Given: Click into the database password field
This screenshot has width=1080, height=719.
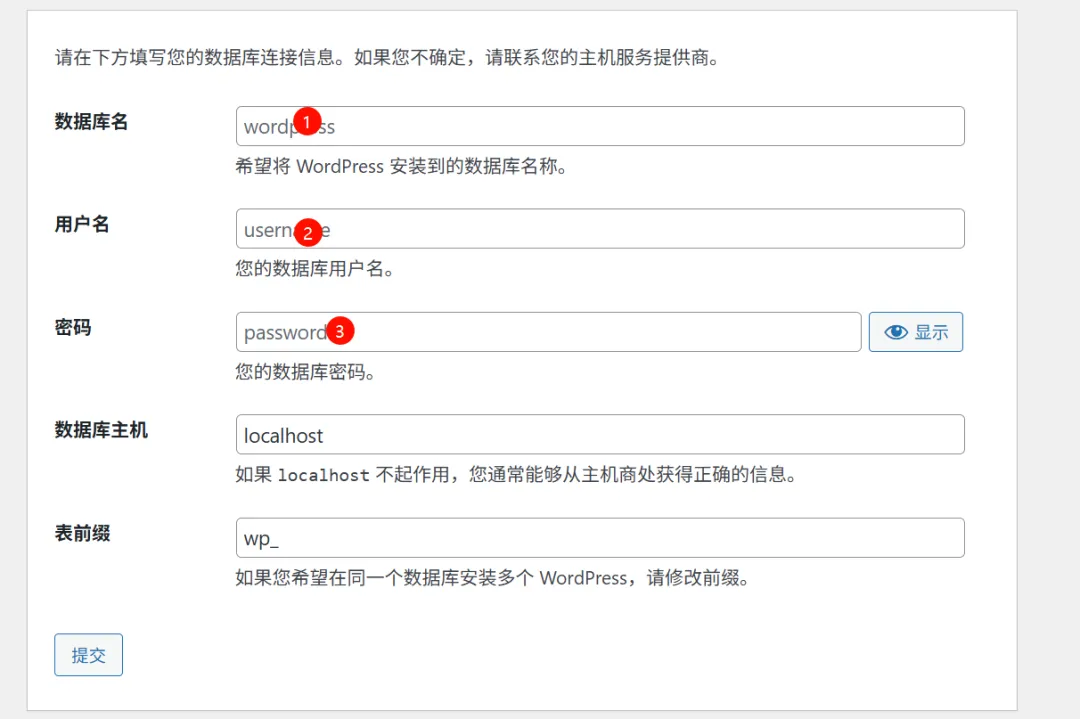Looking at the screenshot, I should pos(548,332).
